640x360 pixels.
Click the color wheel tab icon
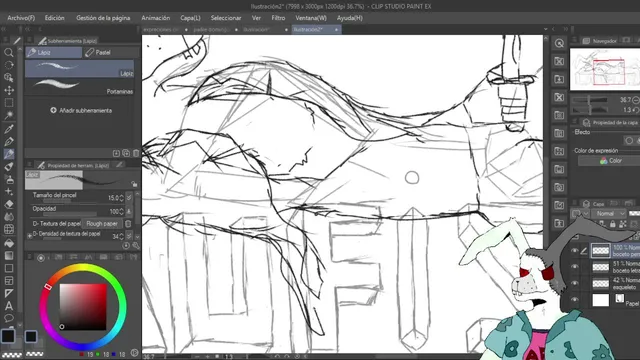pos(41,258)
